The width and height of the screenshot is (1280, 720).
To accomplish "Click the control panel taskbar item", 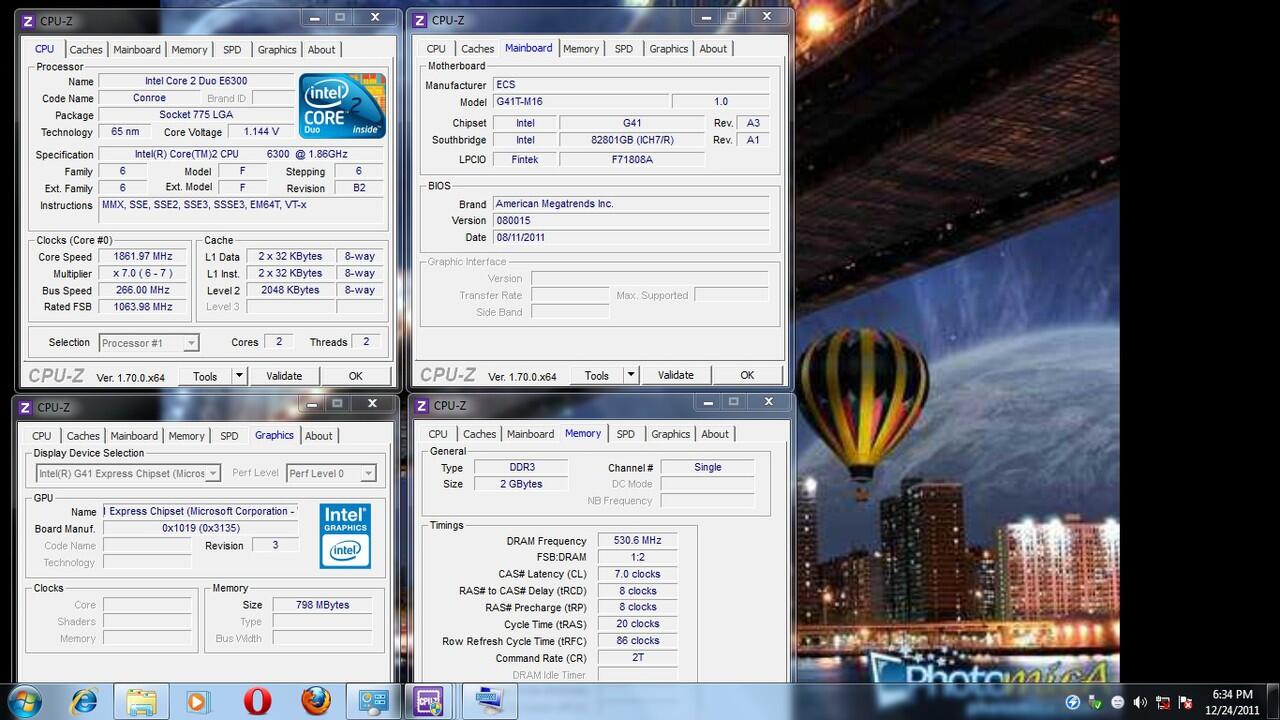I will coord(373,702).
